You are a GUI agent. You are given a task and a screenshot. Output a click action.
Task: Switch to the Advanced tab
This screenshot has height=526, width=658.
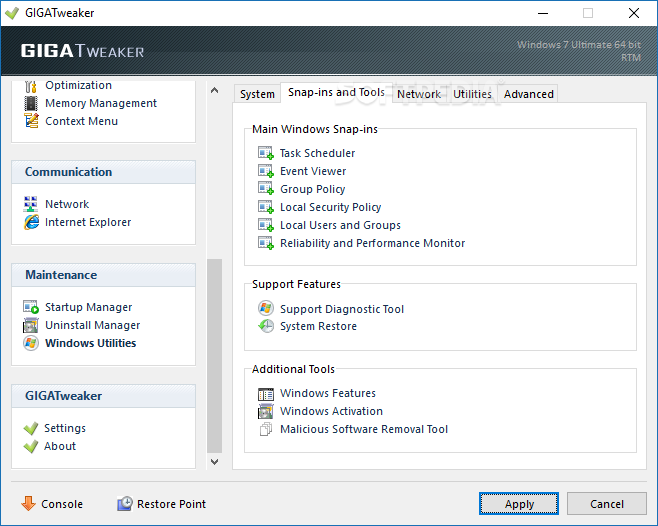coord(528,94)
